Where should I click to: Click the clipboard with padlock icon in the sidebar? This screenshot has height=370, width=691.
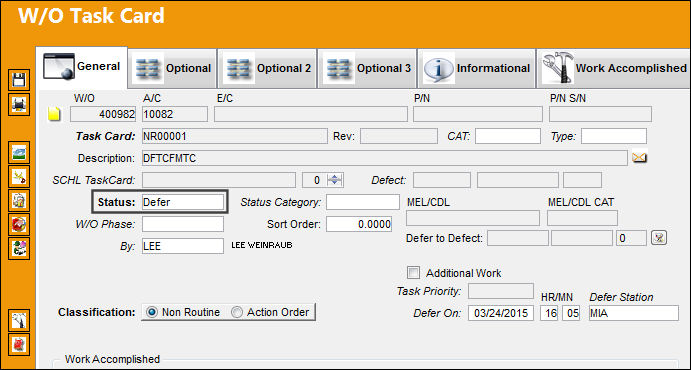pos(19,200)
